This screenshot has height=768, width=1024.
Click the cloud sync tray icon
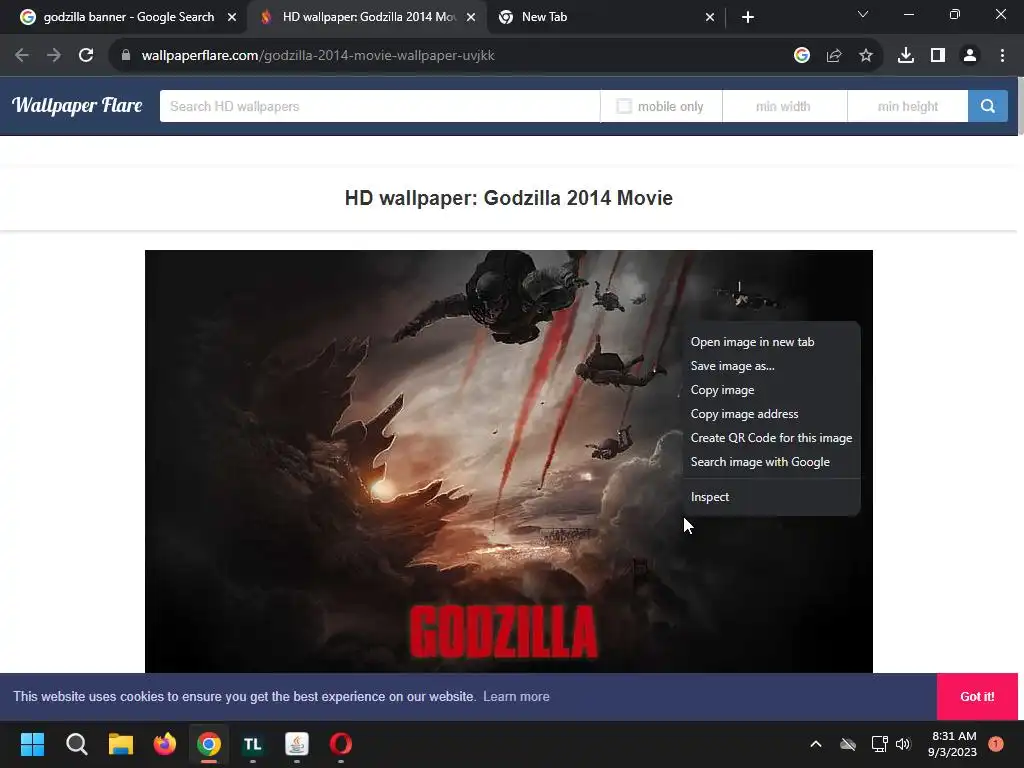click(848, 744)
